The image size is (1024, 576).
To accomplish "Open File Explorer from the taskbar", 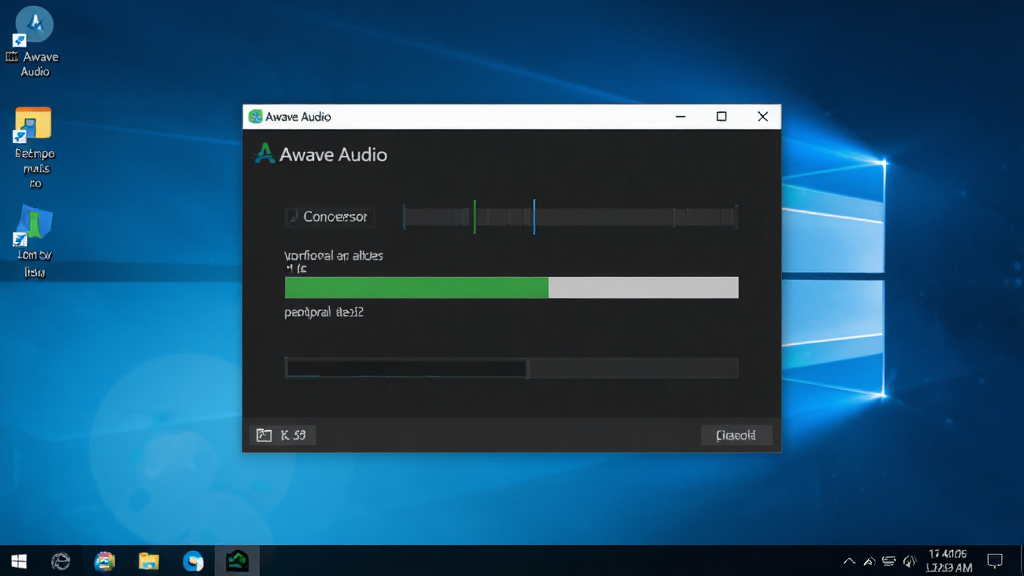I will (149, 561).
